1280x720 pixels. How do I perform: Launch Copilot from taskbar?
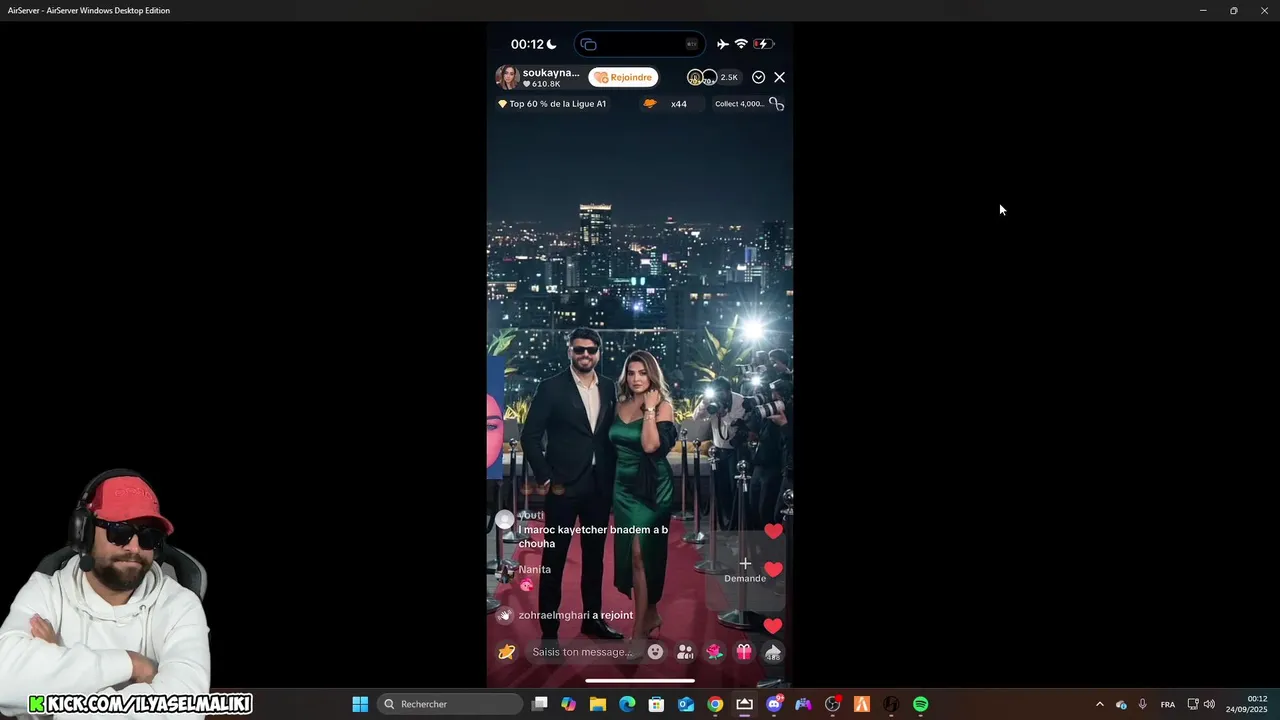569,704
